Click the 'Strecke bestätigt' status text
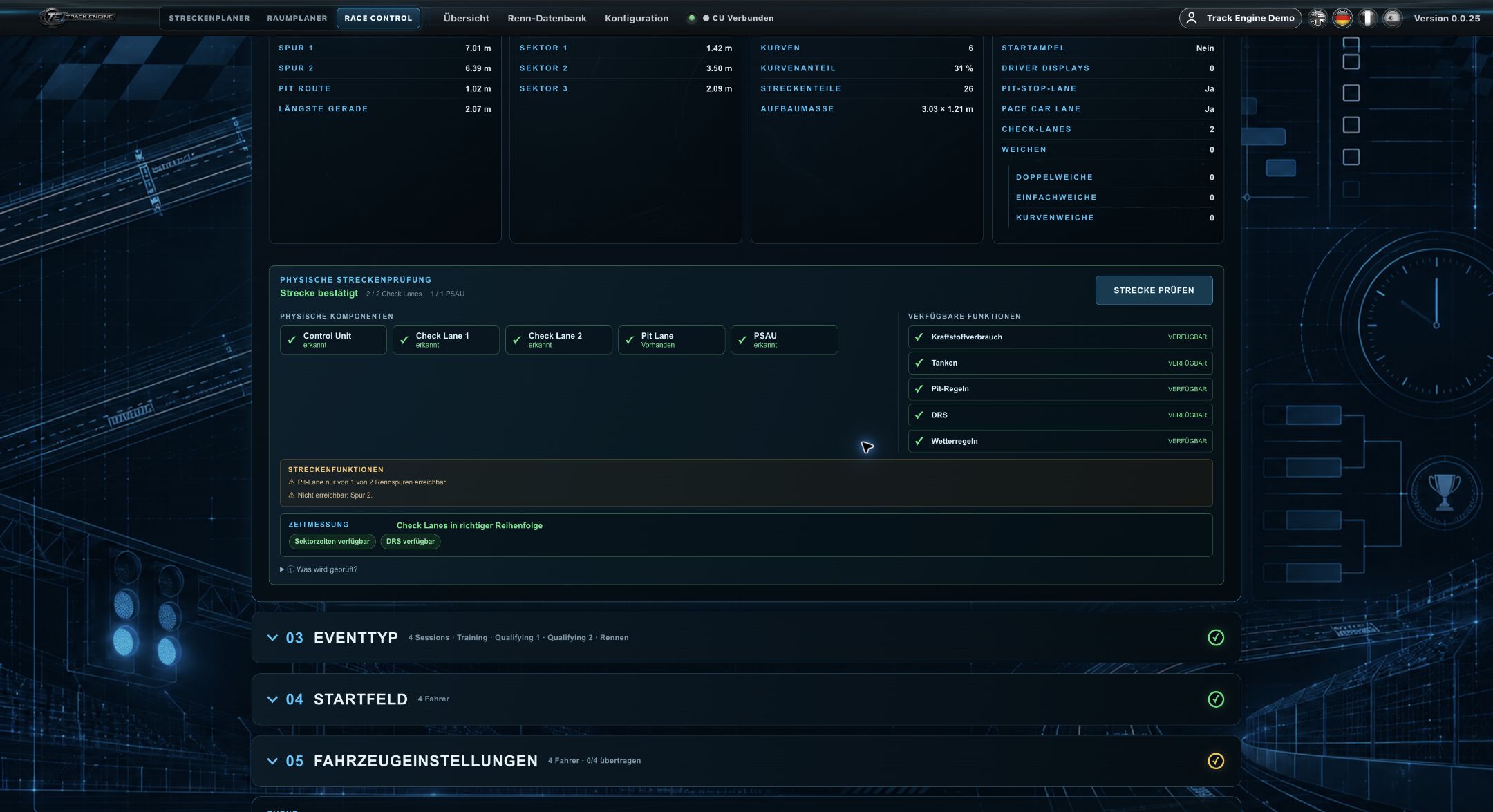1493x812 pixels. pos(319,293)
